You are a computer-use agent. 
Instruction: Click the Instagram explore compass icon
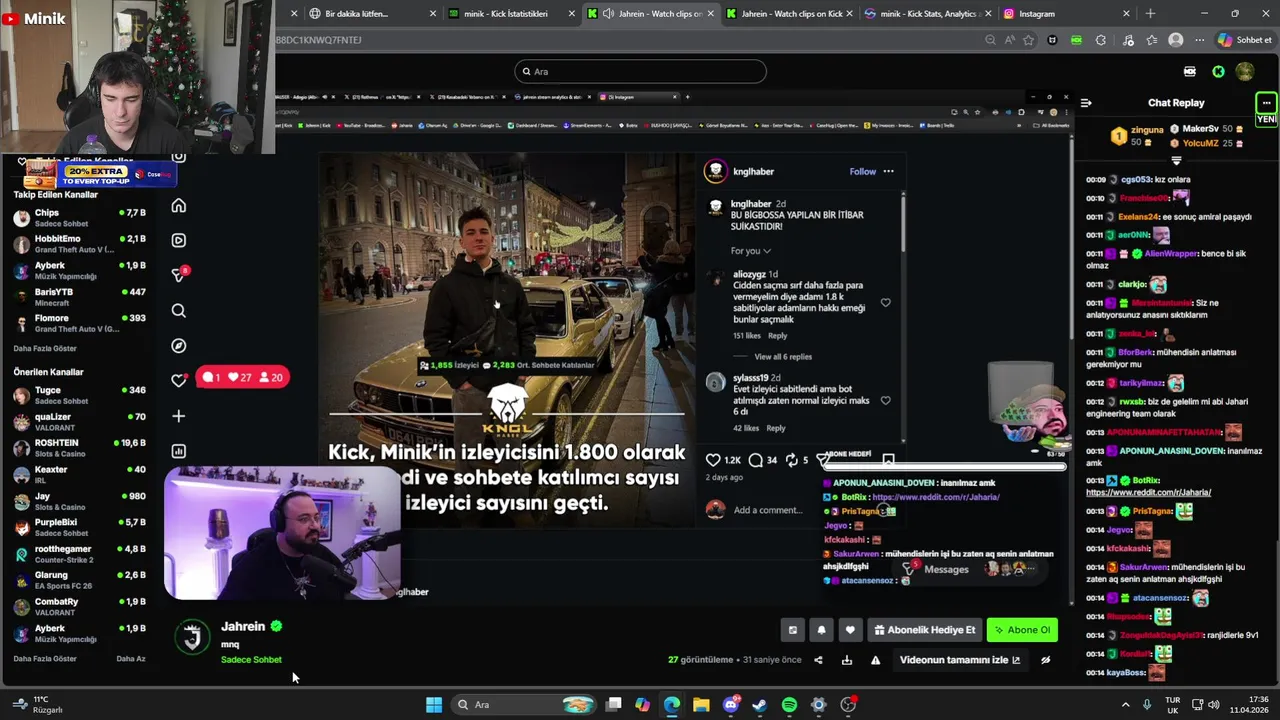[x=179, y=346]
